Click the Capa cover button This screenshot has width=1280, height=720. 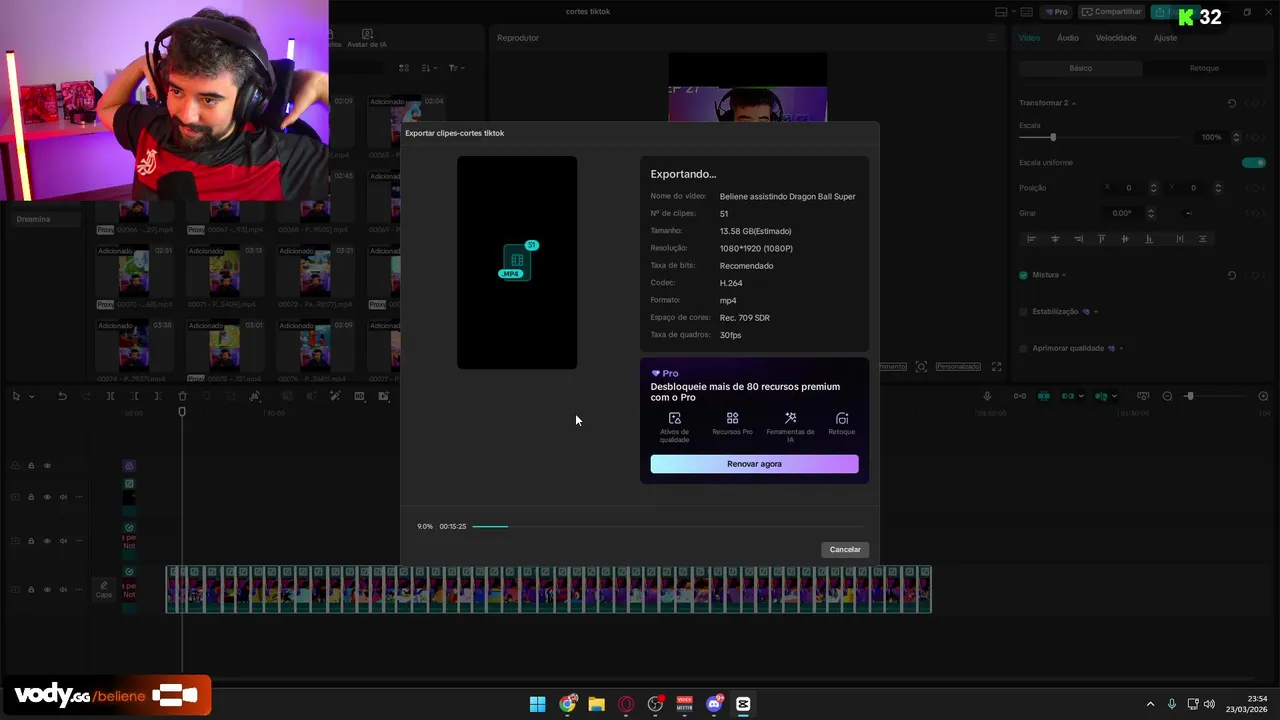(104, 590)
